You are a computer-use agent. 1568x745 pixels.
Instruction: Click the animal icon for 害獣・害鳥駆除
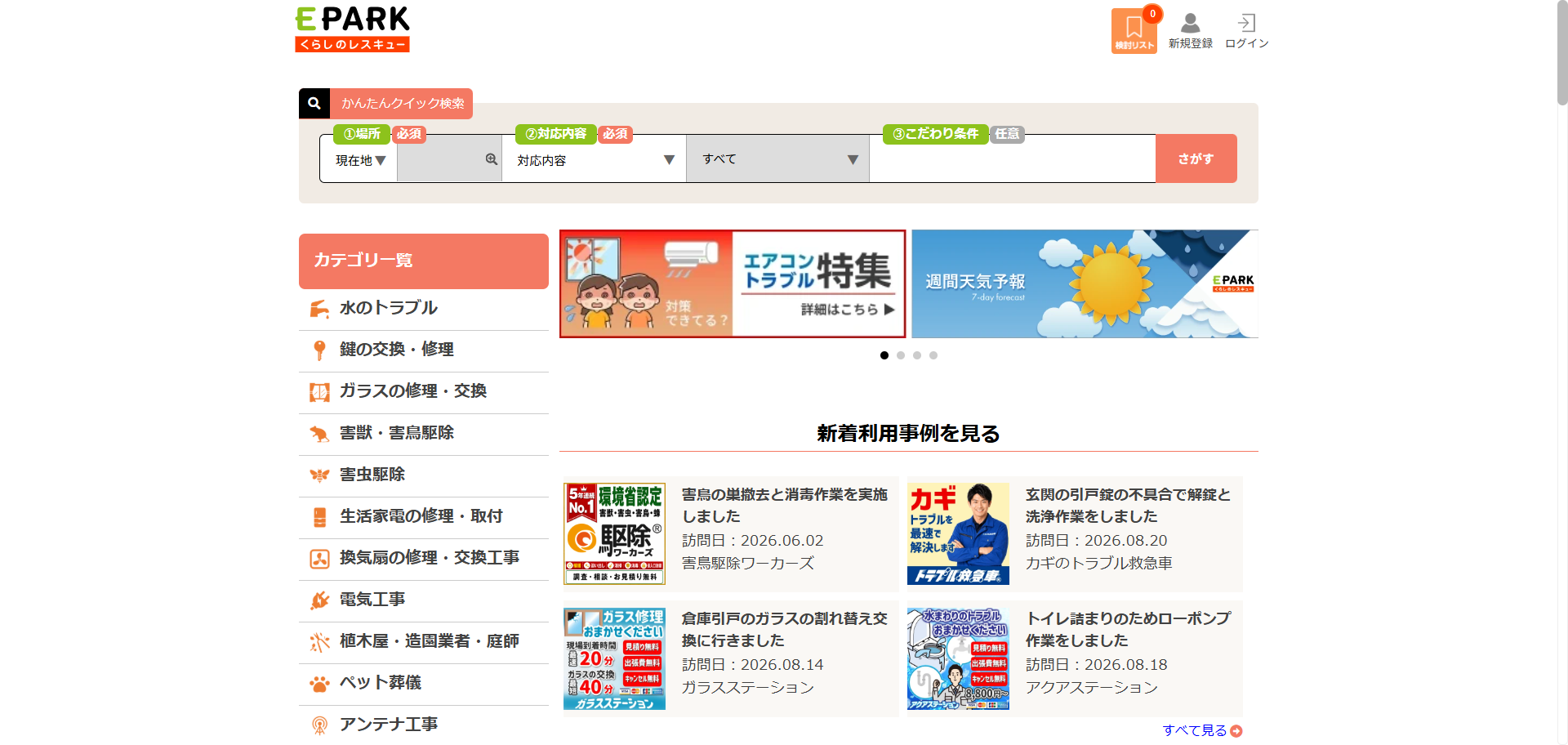319,434
